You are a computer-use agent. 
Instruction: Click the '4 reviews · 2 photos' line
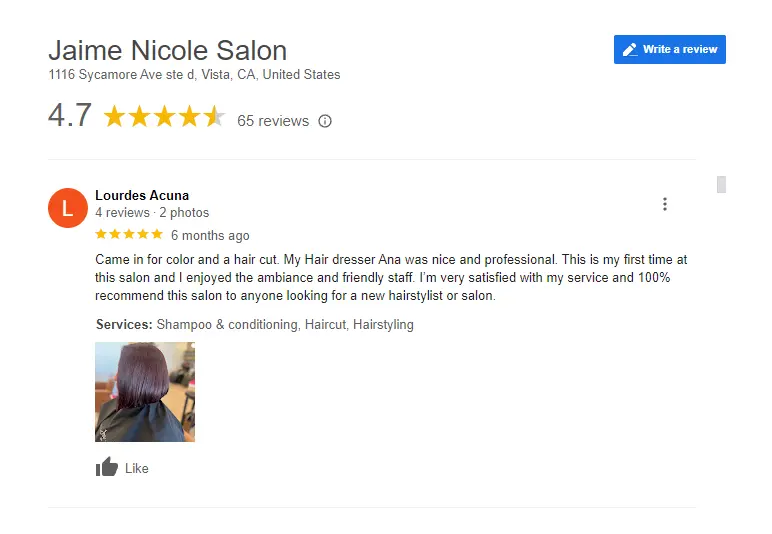click(152, 213)
